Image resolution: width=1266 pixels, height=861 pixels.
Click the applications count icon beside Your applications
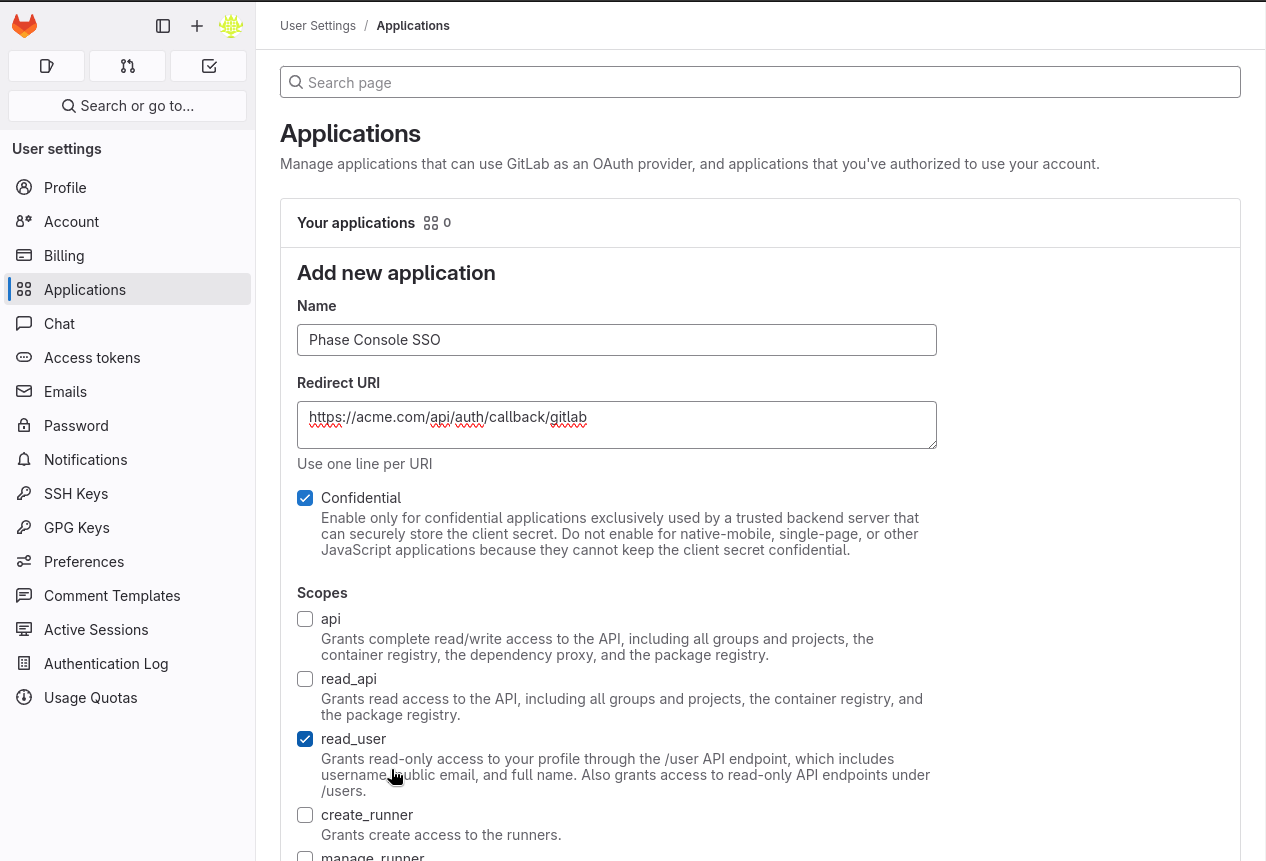click(x=431, y=223)
